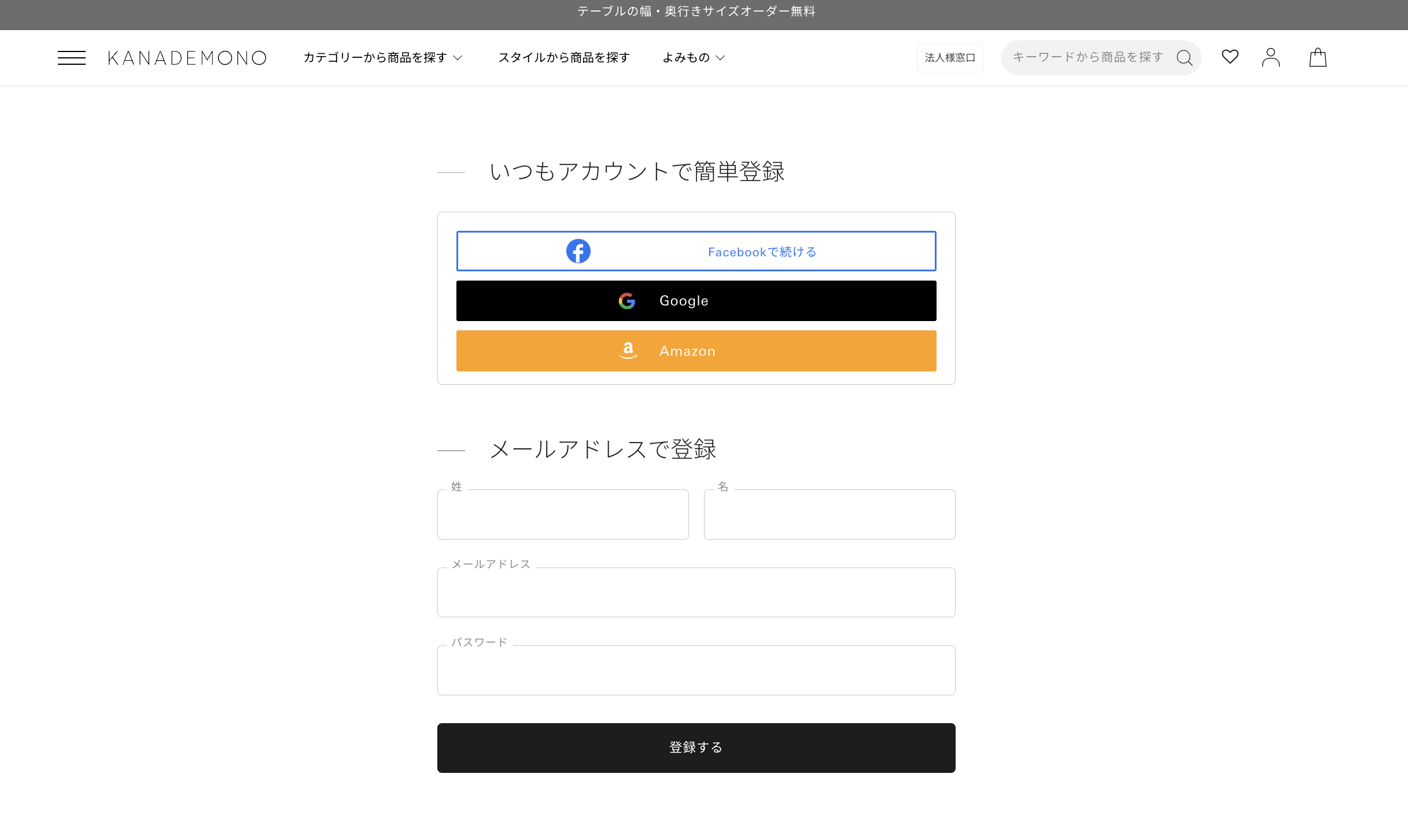Focus the keyword product search field
1408x840 pixels.
[1088, 57]
